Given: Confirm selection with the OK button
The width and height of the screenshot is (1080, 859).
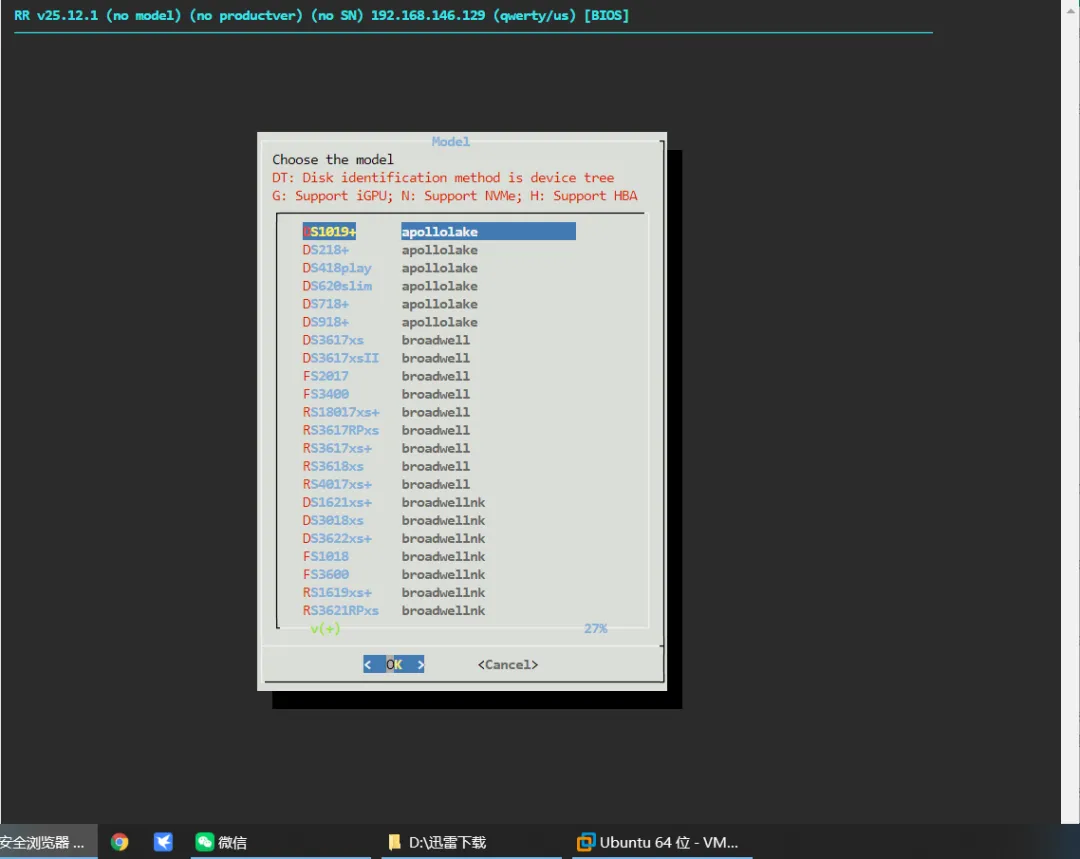Looking at the screenshot, I should [393, 664].
